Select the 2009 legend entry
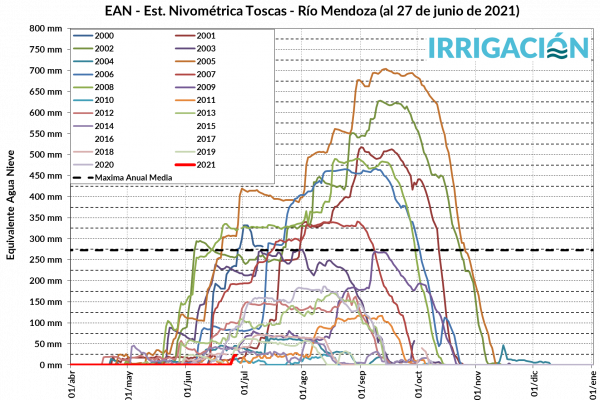 point(206,87)
